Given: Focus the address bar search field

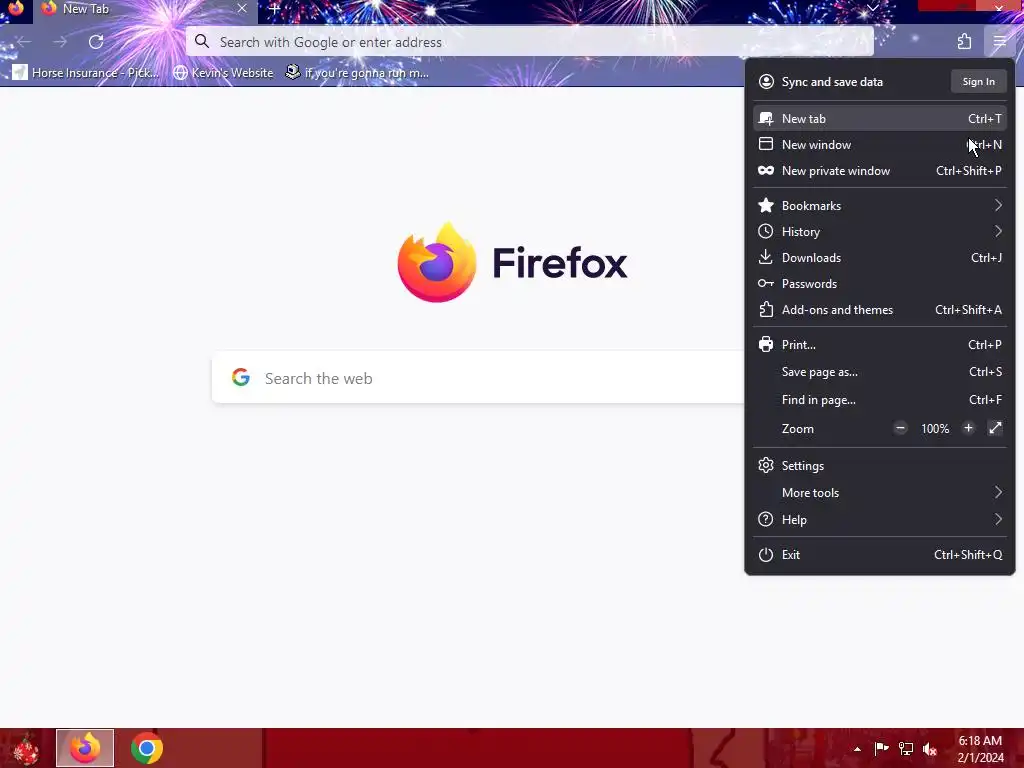Looking at the screenshot, I should point(530,42).
